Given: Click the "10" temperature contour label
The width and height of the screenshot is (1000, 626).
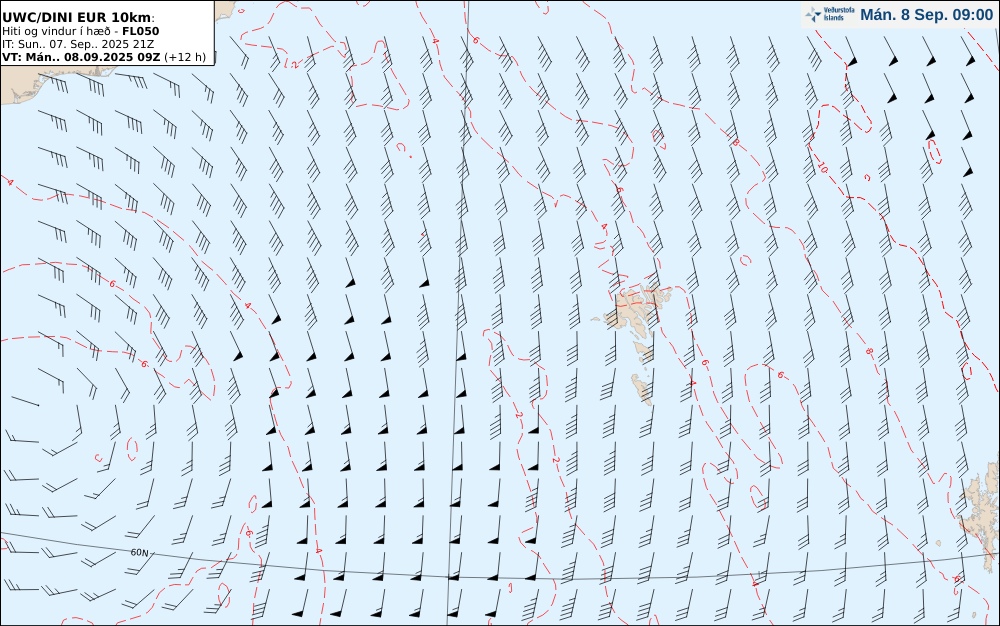Looking at the screenshot, I should coord(823,168).
